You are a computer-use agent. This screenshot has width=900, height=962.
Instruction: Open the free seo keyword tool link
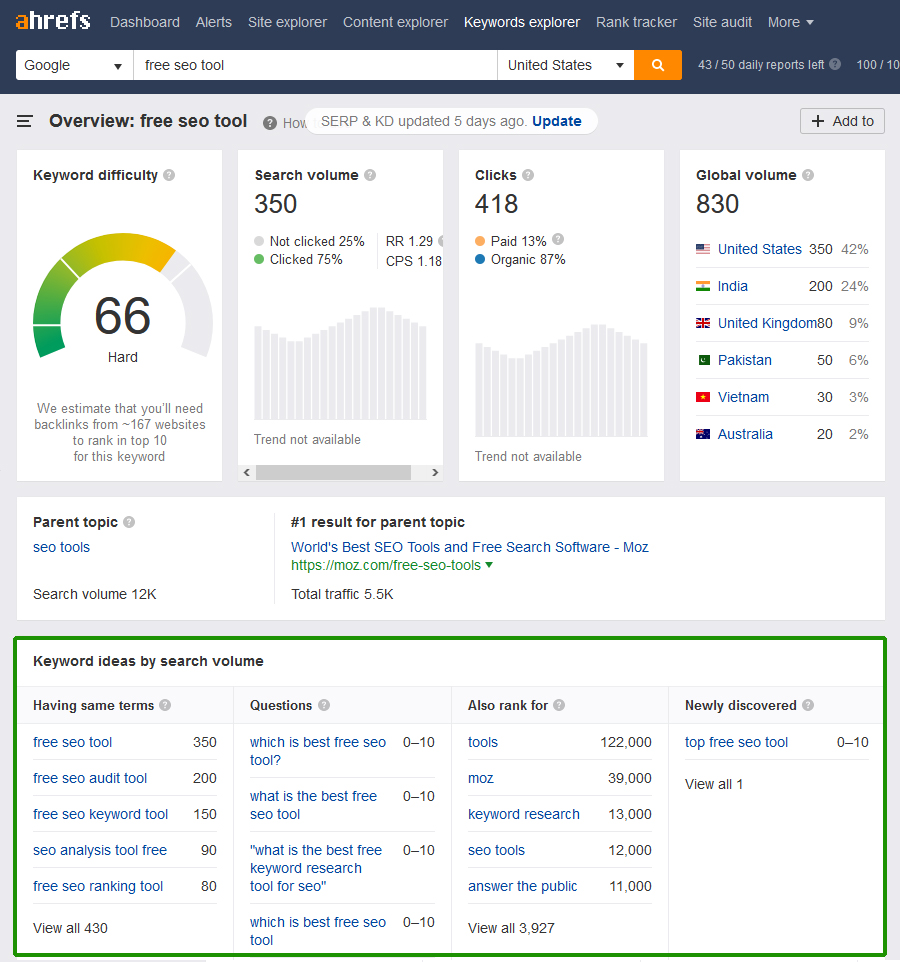click(101, 814)
